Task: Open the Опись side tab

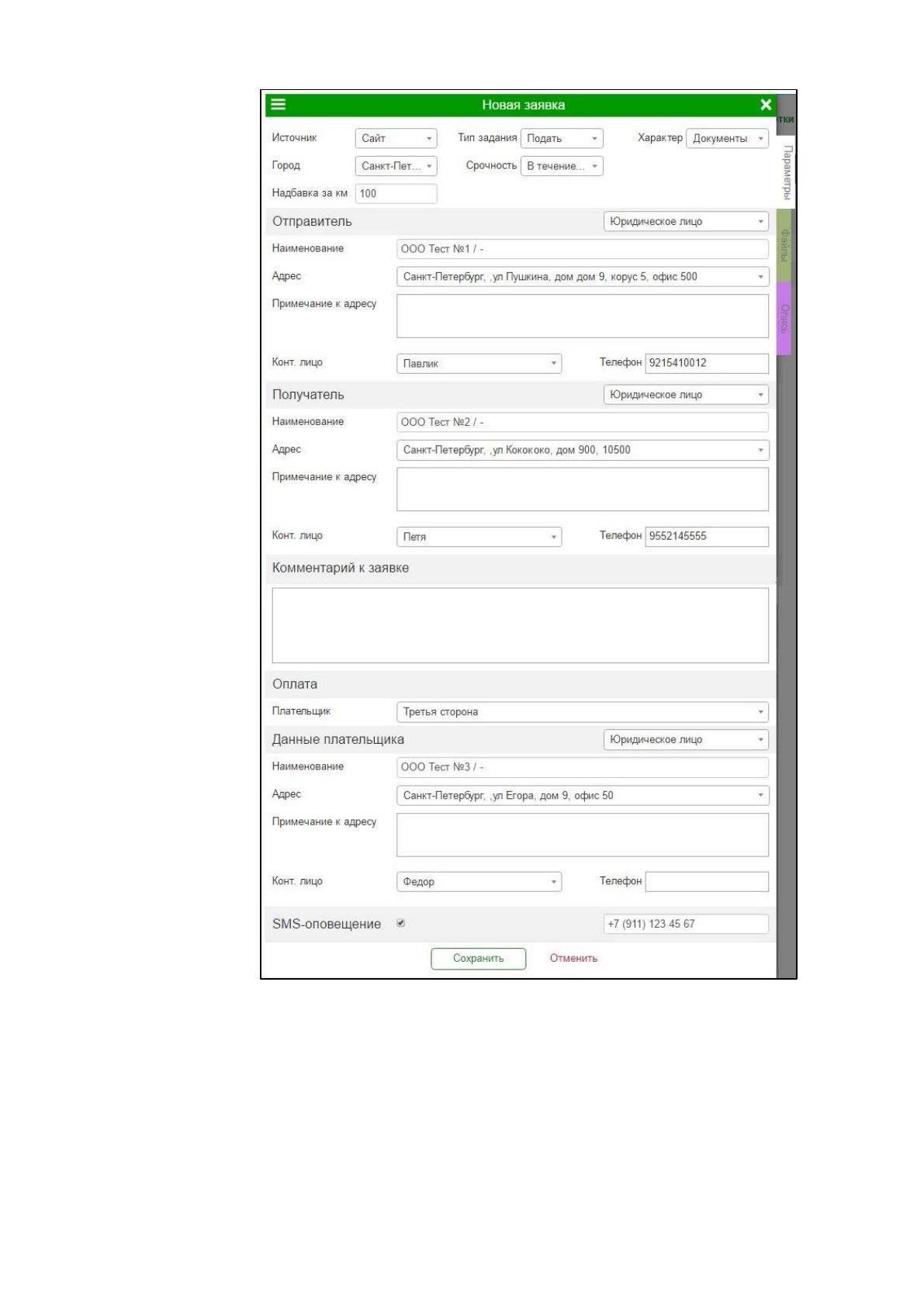Action: [784, 319]
